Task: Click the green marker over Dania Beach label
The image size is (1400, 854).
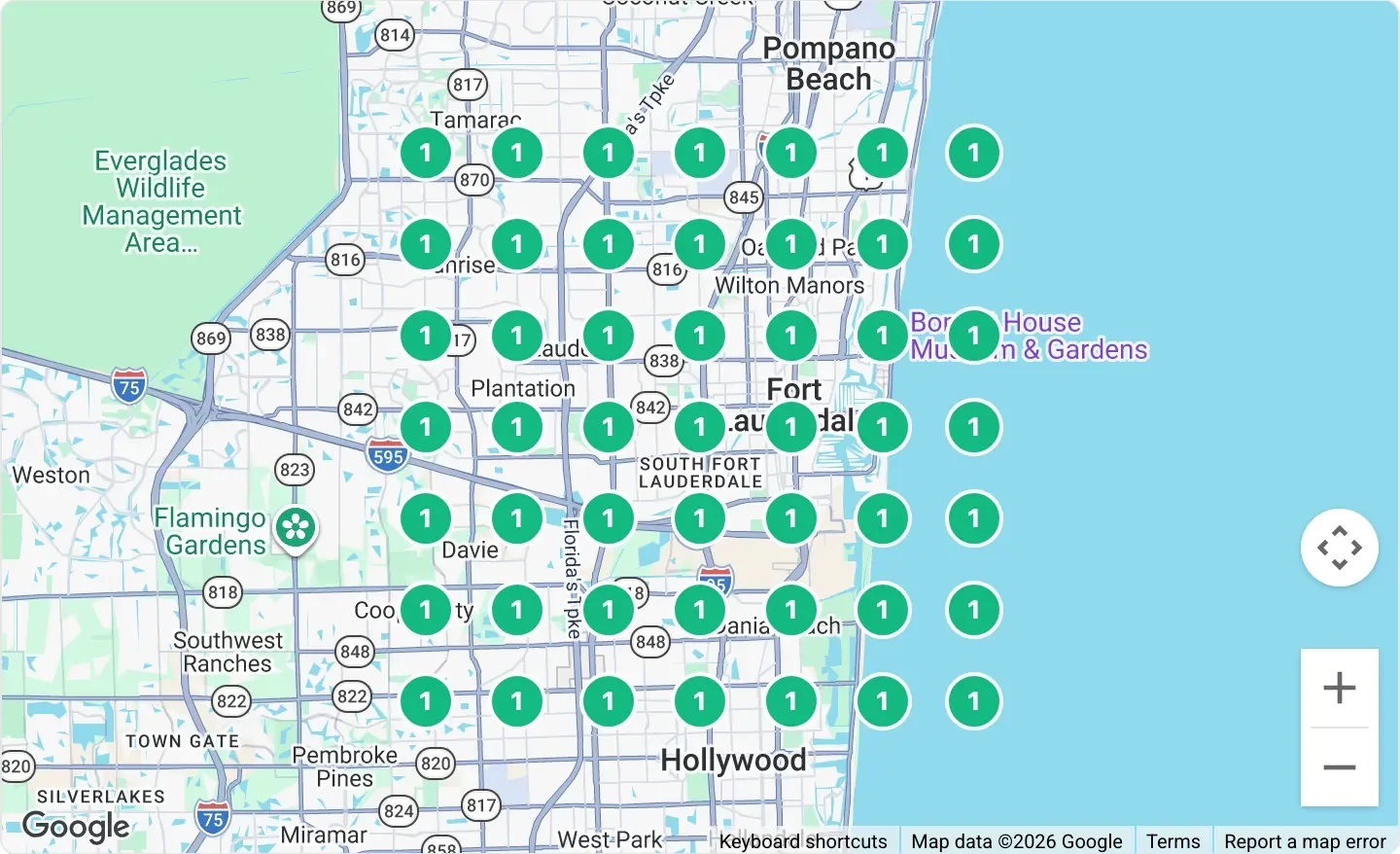Action: click(x=790, y=610)
